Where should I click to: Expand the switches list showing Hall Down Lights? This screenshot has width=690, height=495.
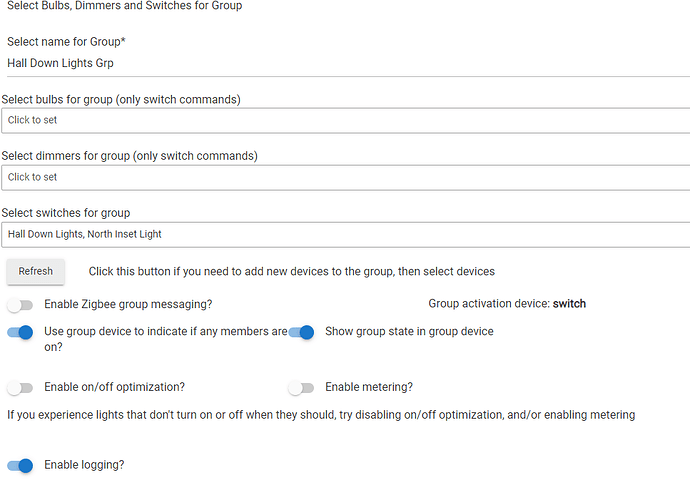pyautogui.click(x=345, y=234)
